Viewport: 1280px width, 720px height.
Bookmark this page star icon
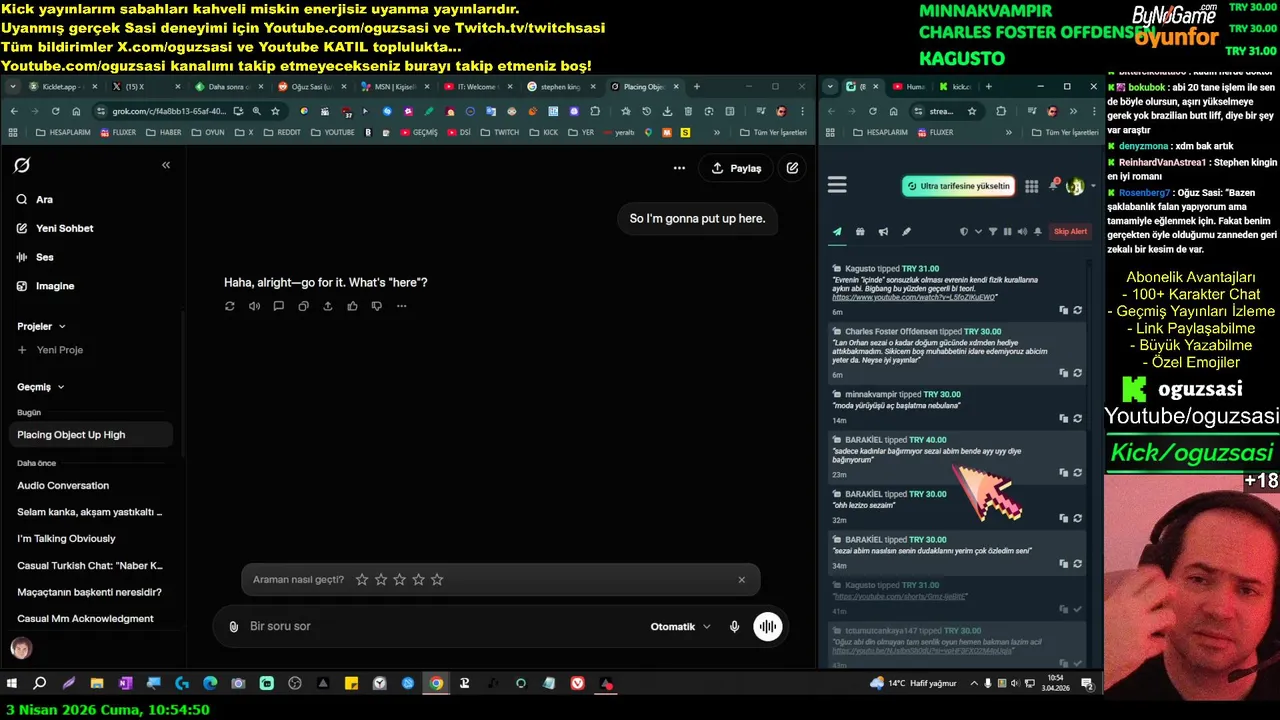point(275,111)
